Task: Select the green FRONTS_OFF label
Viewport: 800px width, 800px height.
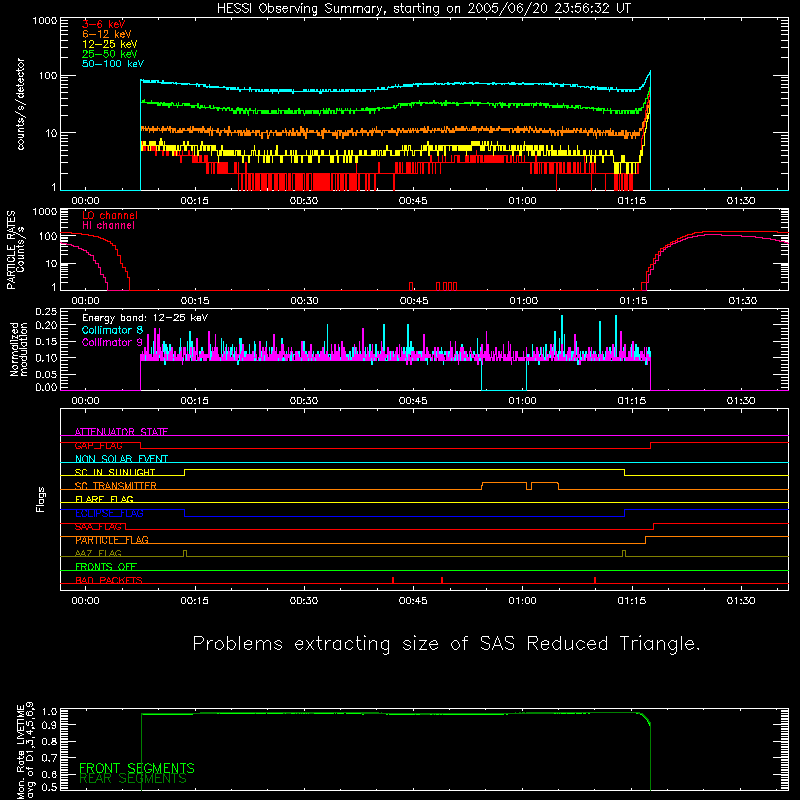Action: (x=106, y=567)
